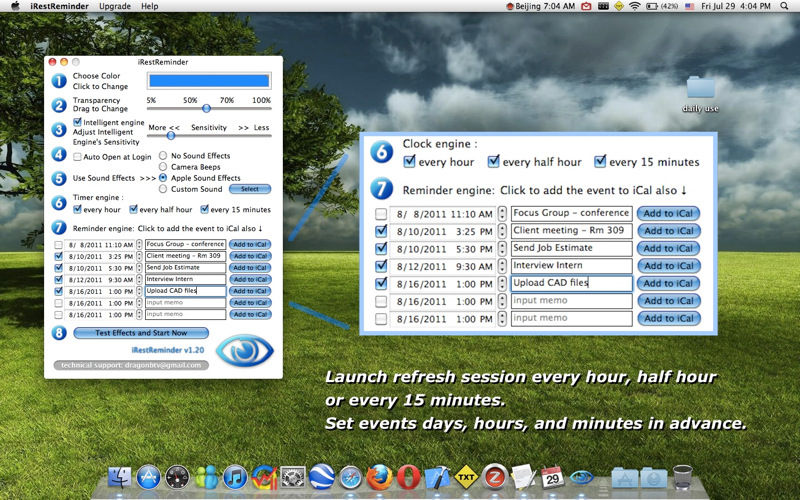Launch Firefox from the Dock
Image resolution: width=800 pixels, height=500 pixels.
pyautogui.click(x=380, y=478)
